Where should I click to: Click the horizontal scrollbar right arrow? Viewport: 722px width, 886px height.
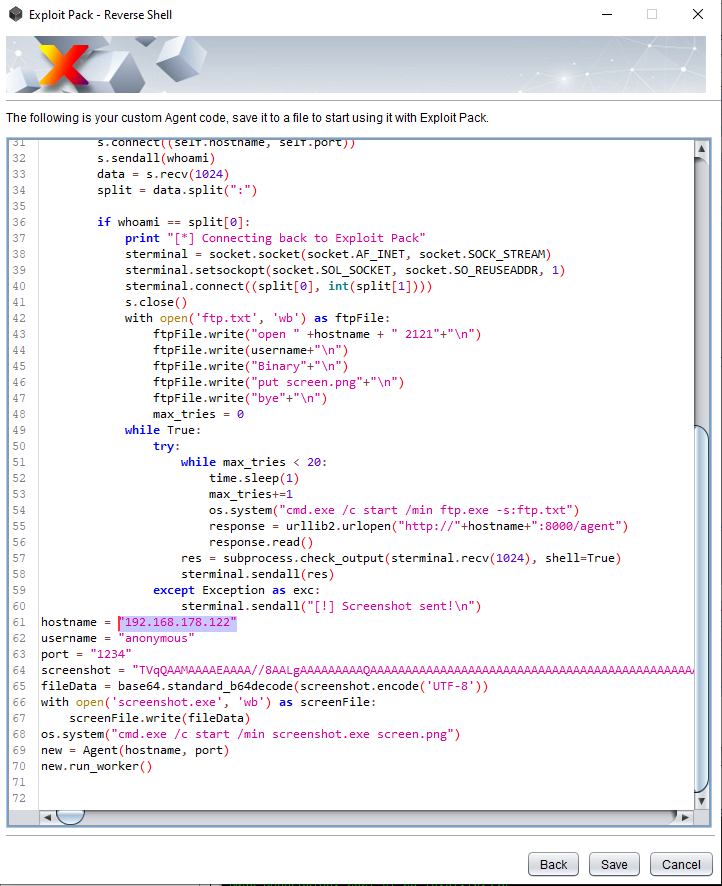[685, 817]
